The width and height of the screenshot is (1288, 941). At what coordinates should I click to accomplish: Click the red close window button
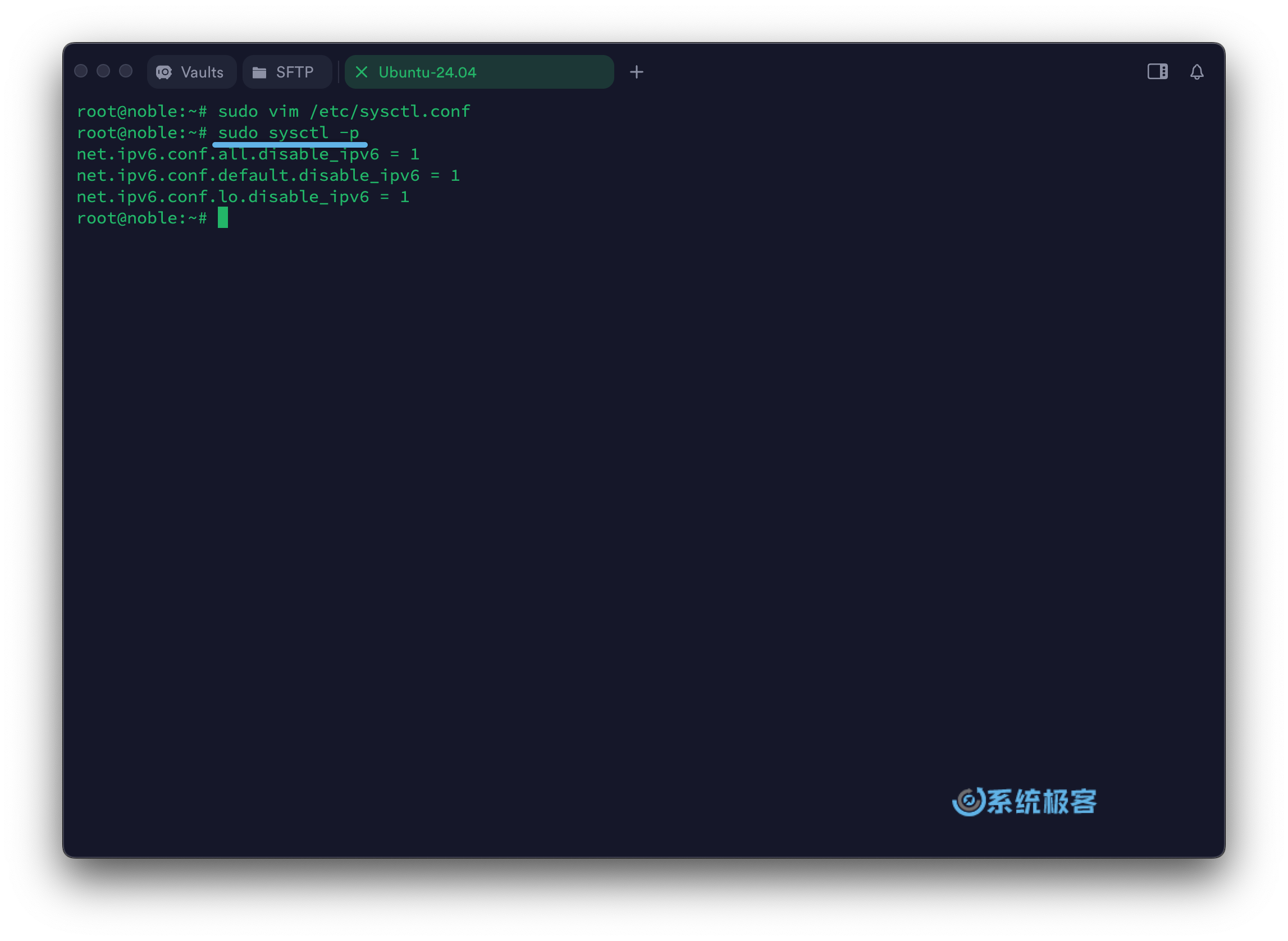click(81, 71)
